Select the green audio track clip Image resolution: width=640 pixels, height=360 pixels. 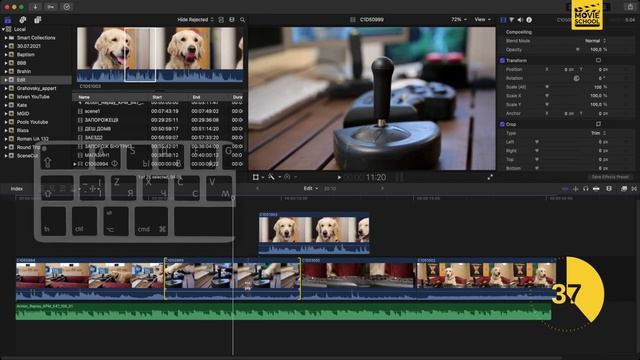pyautogui.click(x=283, y=311)
